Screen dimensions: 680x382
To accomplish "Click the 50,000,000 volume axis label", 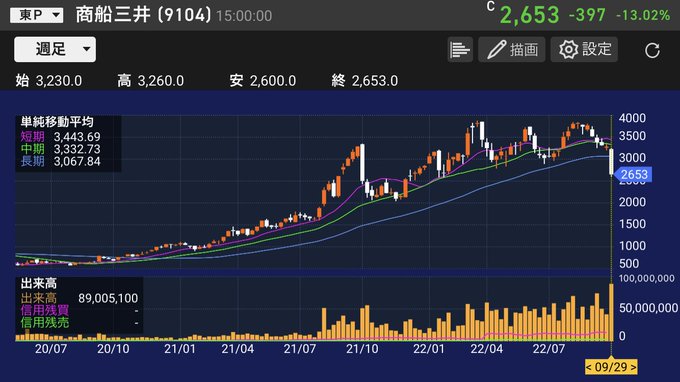I will pos(648,308).
